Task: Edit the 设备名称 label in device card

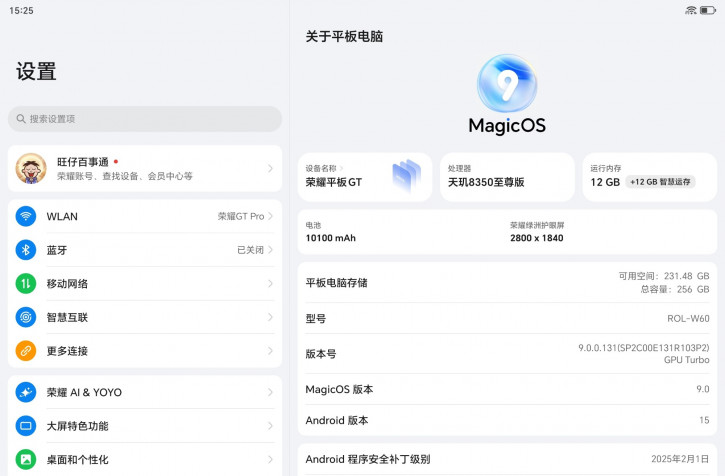Action: [x=320, y=168]
